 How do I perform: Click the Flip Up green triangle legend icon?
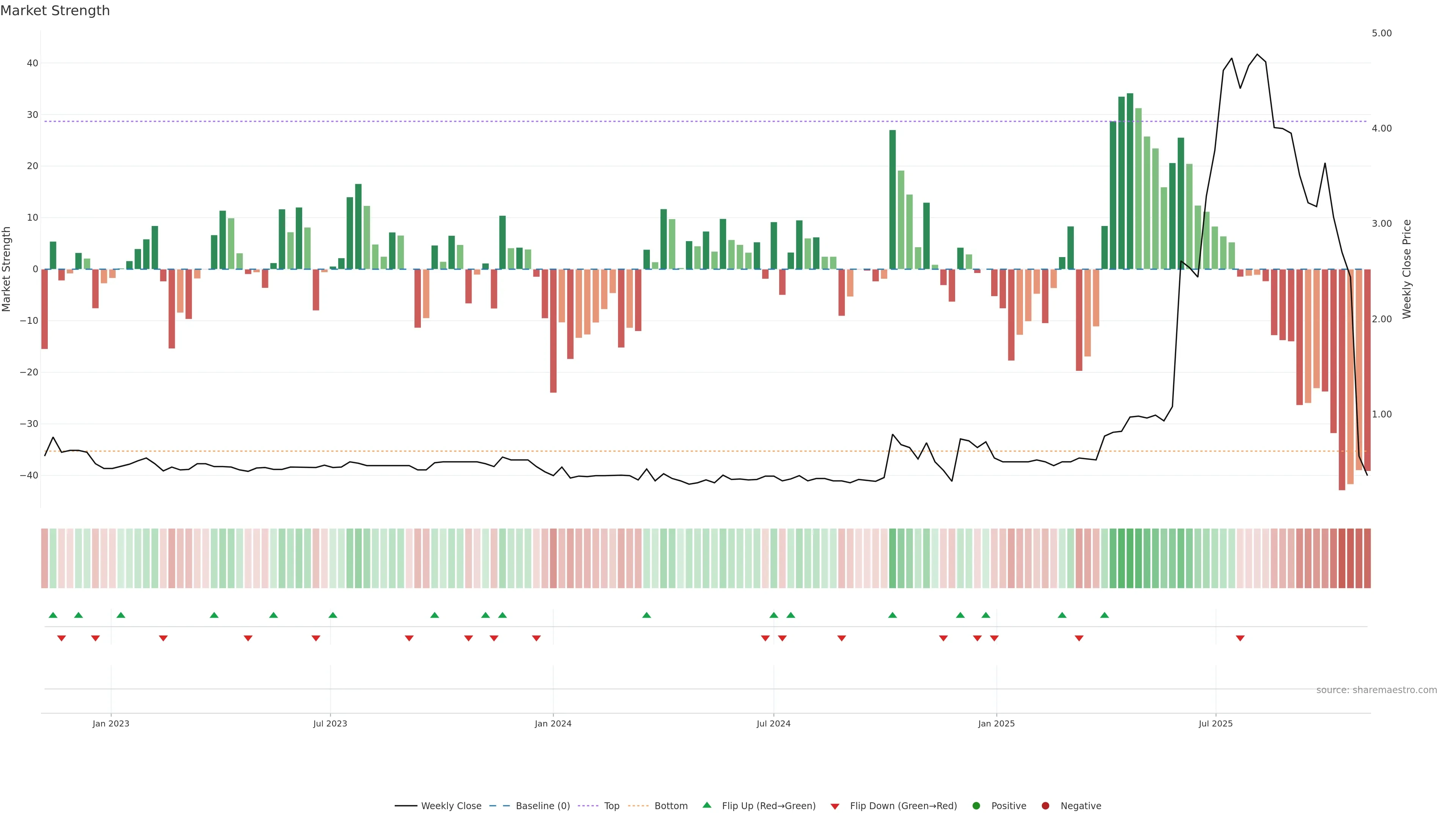pyautogui.click(x=706, y=805)
